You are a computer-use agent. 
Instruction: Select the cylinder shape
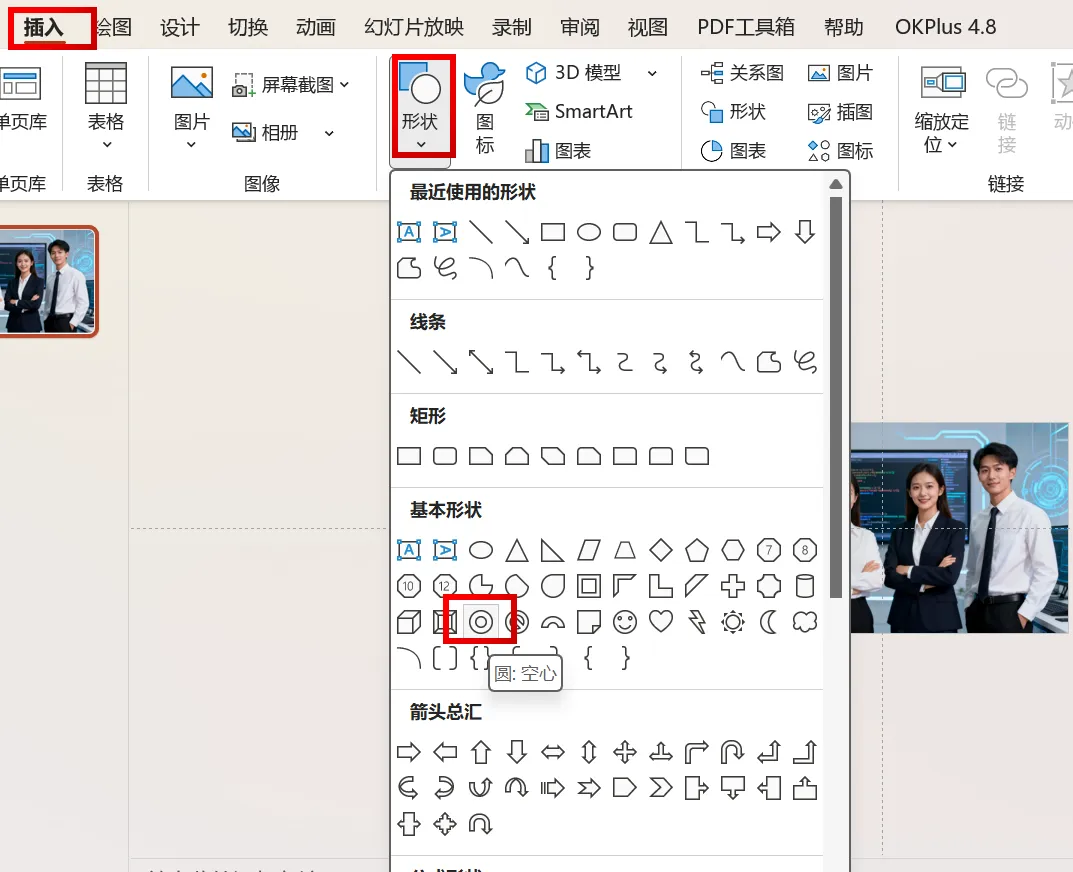point(805,586)
